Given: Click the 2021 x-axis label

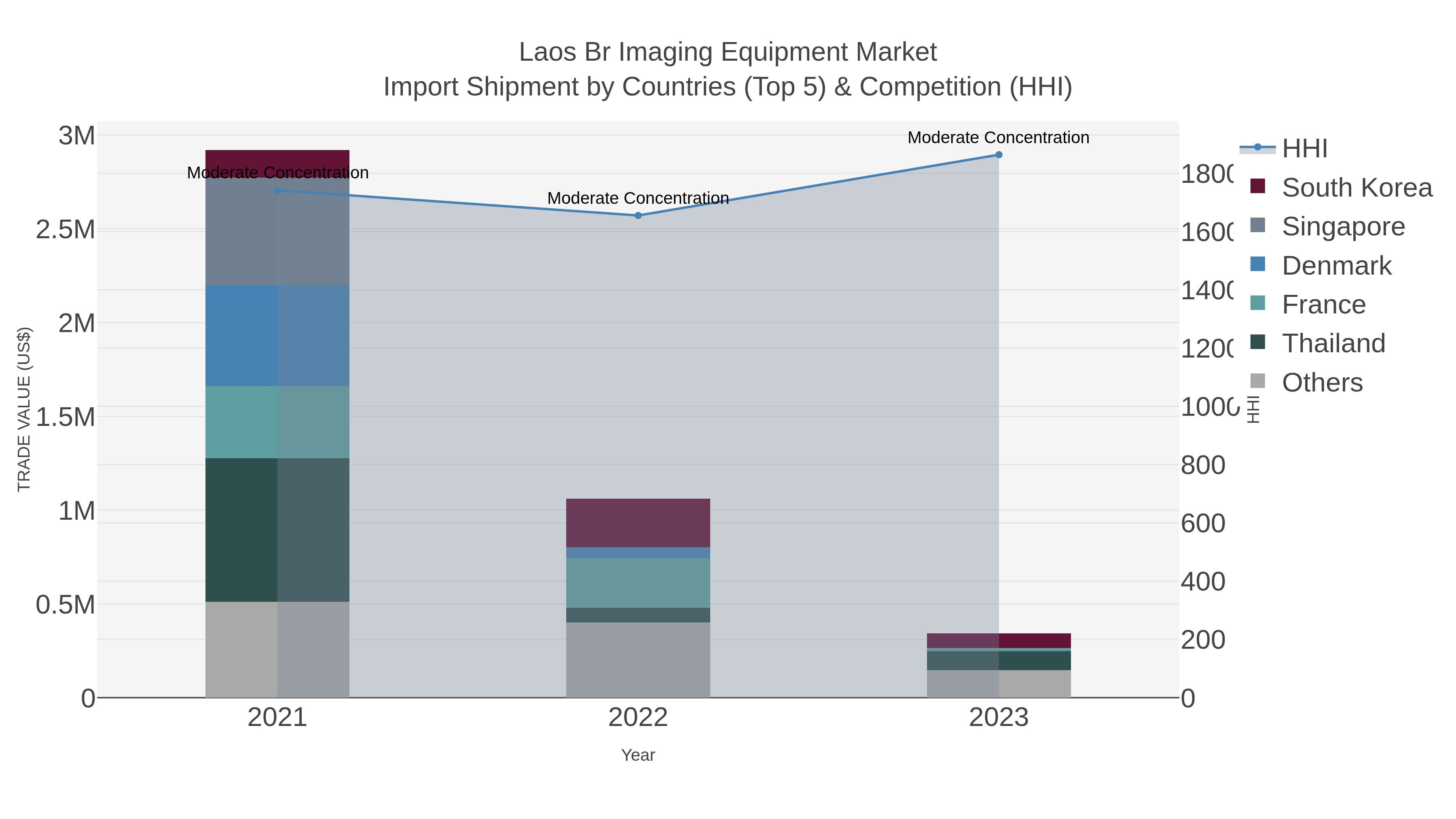Looking at the screenshot, I should pyautogui.click(x=277, y=718).
